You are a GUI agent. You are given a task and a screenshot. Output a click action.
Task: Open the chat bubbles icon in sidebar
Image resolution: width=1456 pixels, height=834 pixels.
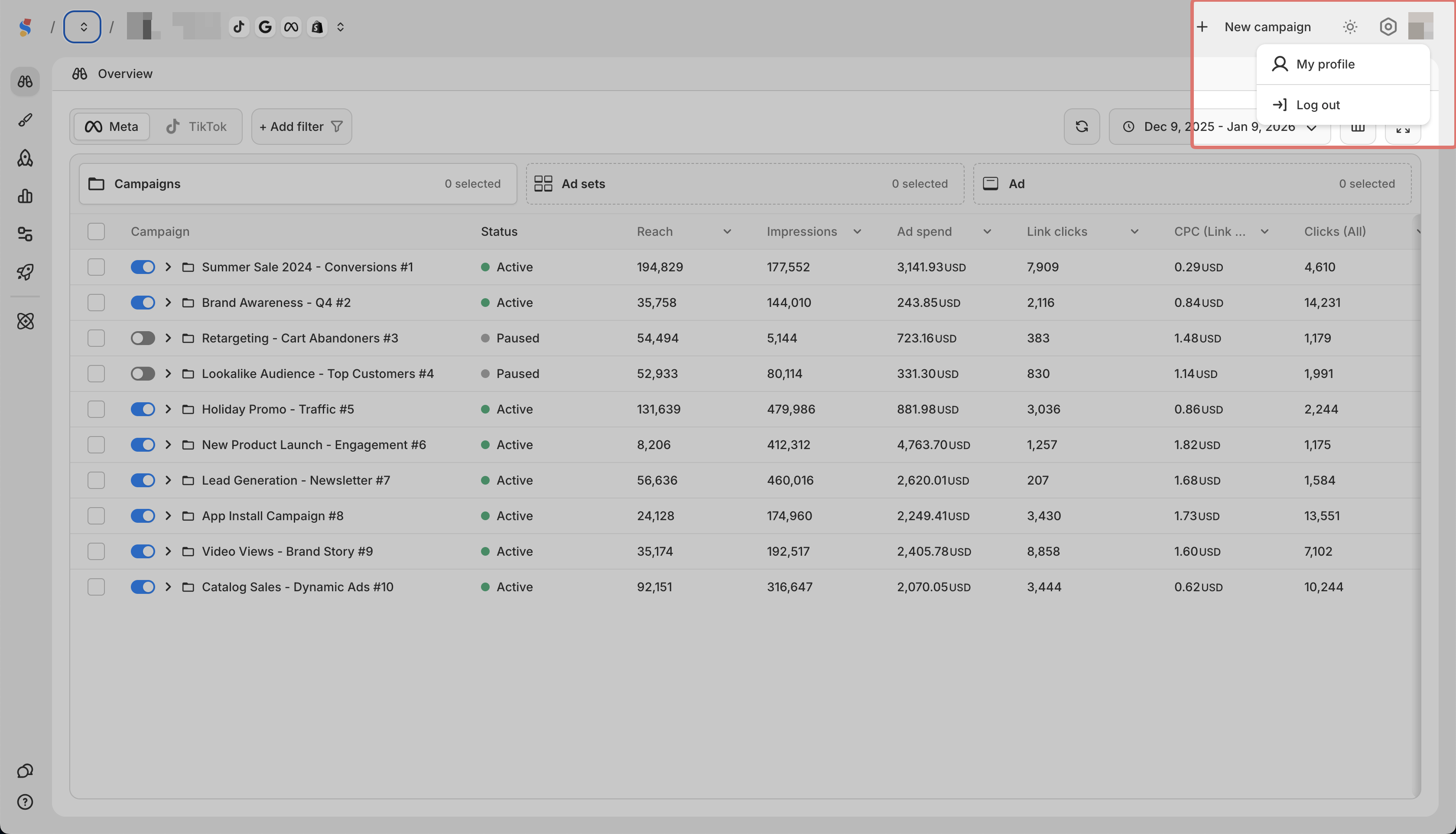pyautogui.click(x=25, y=771)
